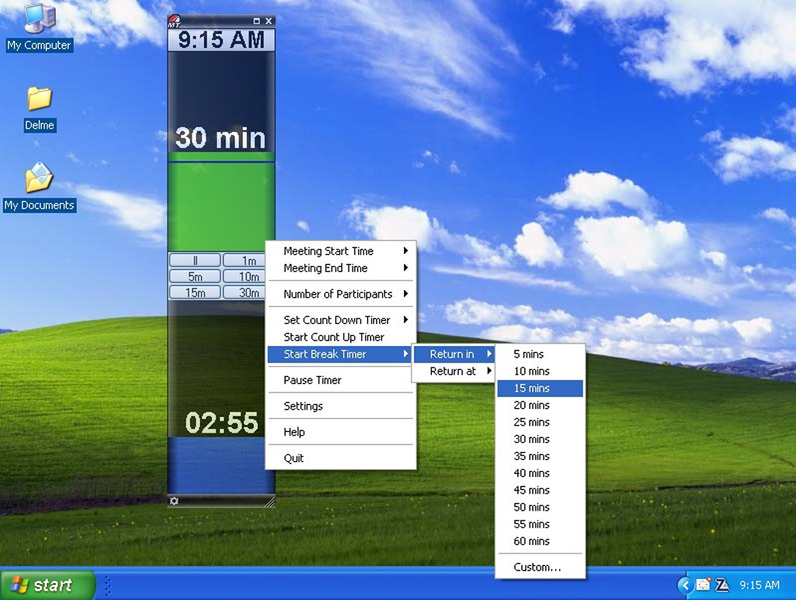Choose Pause Timer from context menu

click(x=341, y=380)
